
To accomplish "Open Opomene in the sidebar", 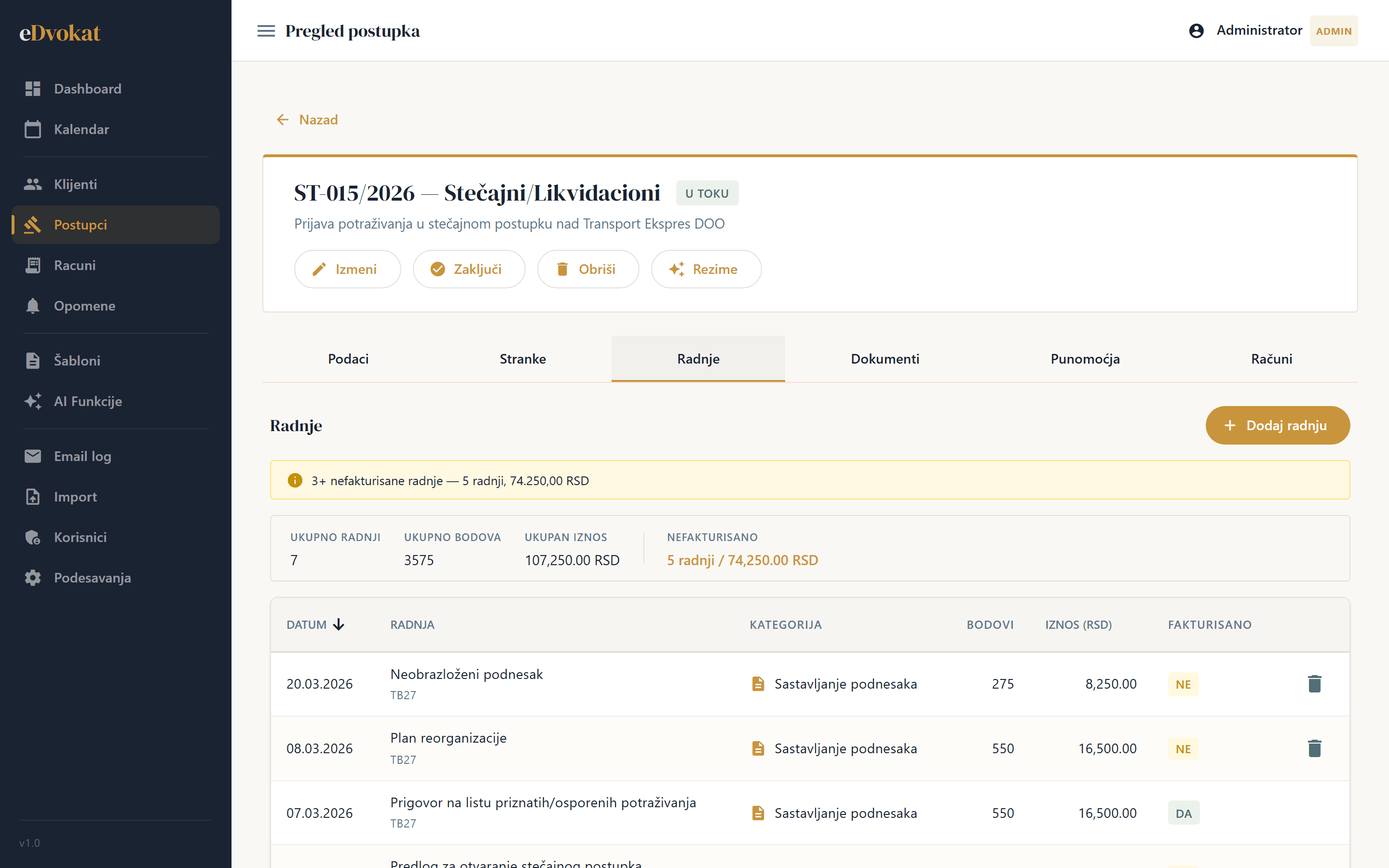I will coord(115,306).
